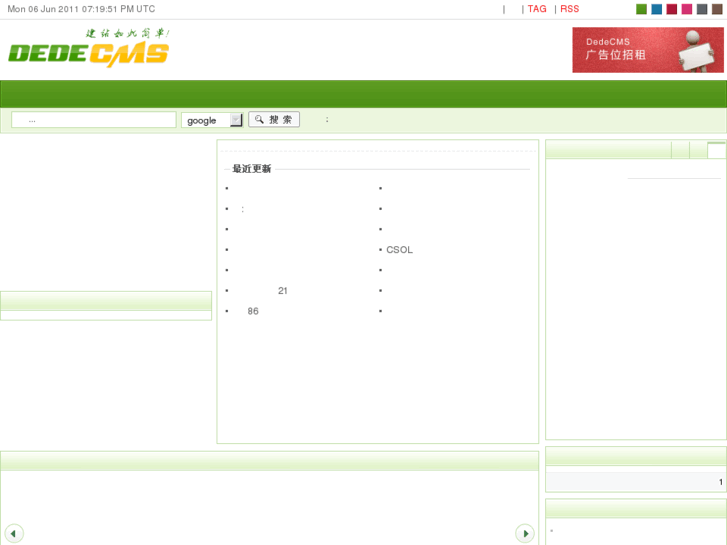The image size is (727, 545).
Task: Open the TAG link in header
Action: 537,9
